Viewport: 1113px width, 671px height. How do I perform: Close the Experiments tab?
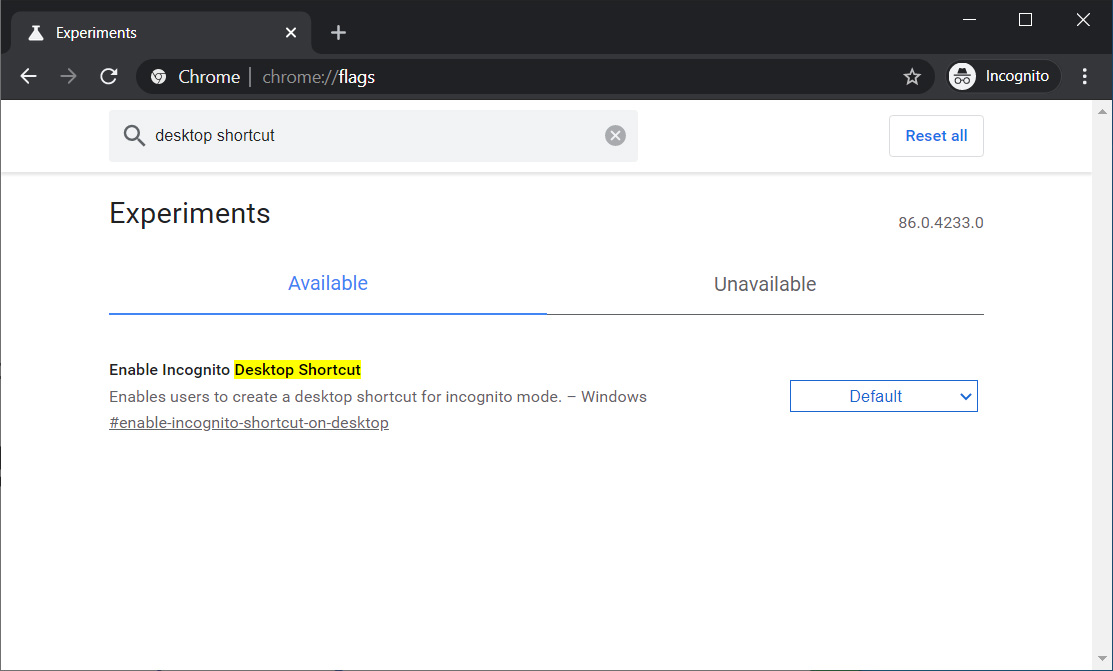tap(291, 33)
